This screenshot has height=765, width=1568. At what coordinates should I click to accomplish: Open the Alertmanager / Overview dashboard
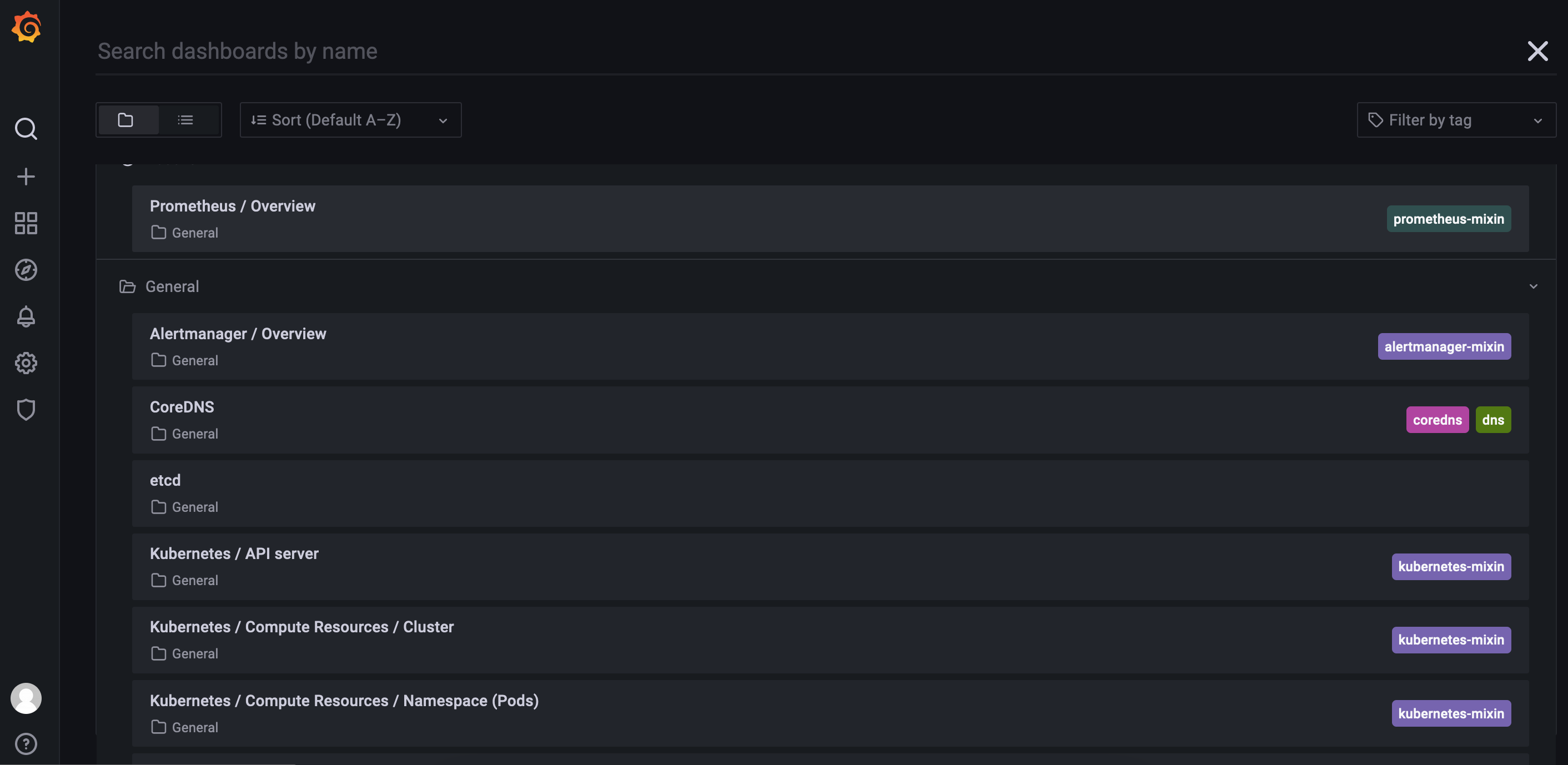pyautogui.click(x=830, y=346)
